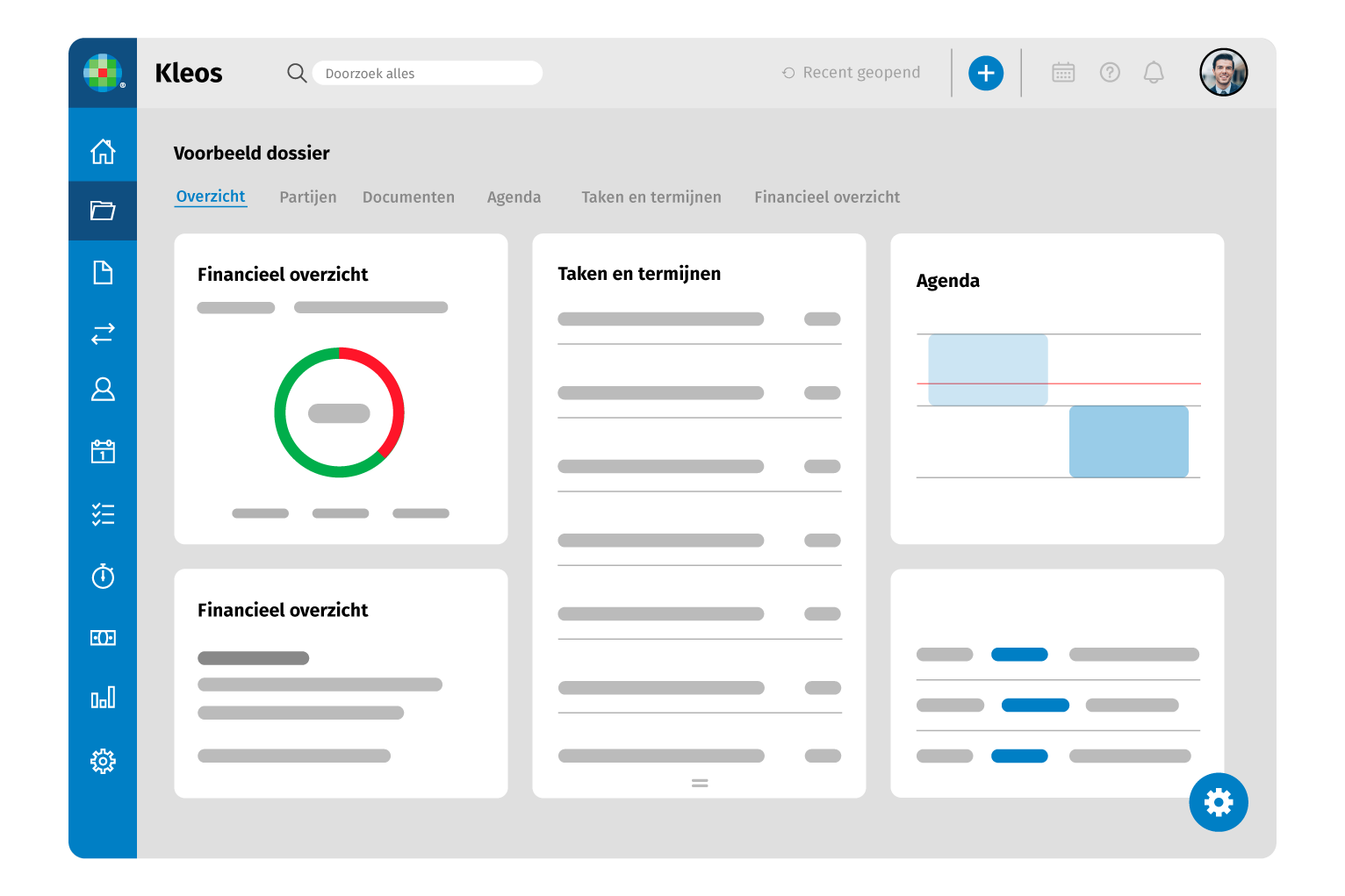Open the sidebar calendar icon
The height and width of the screenshot is (896, 1345).
click(x=103, y=451)
